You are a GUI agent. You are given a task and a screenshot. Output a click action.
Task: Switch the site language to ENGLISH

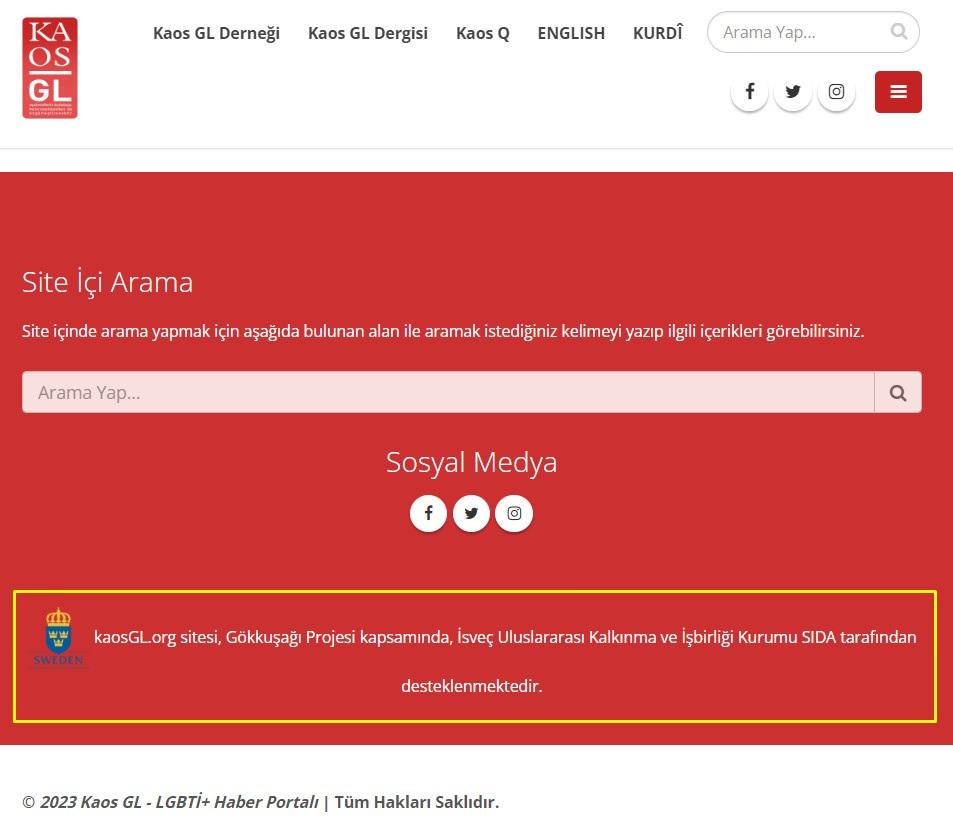pyautogui.click(x=570, y=33)
